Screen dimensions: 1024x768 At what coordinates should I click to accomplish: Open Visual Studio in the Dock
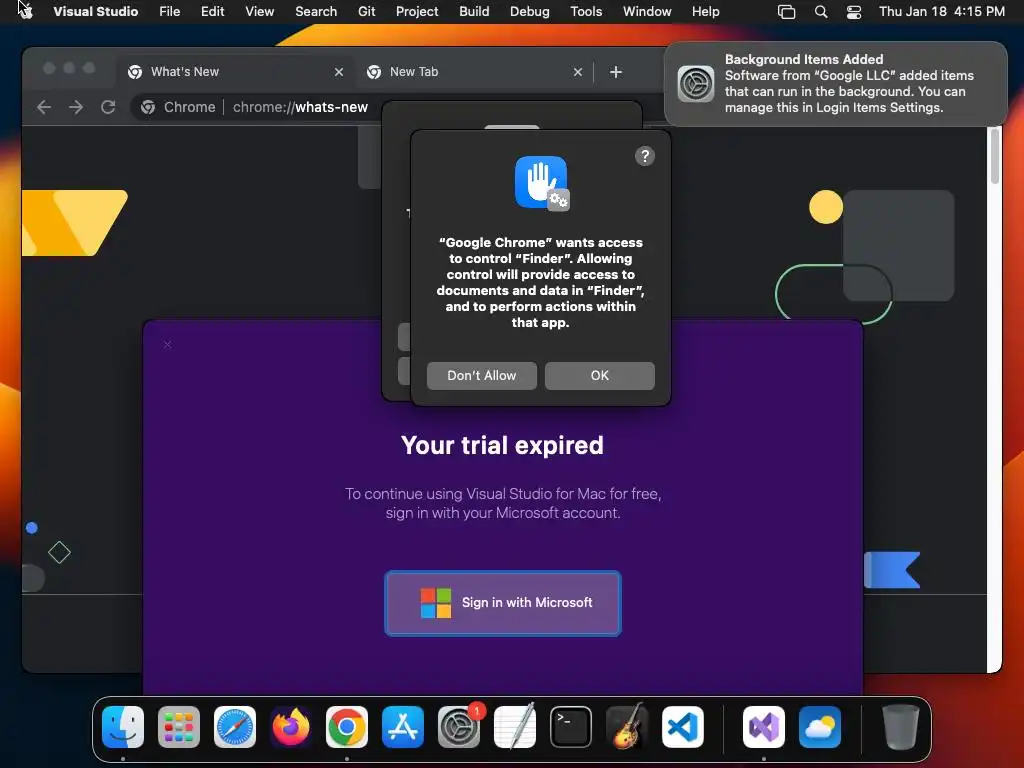(x=763, y=727)
